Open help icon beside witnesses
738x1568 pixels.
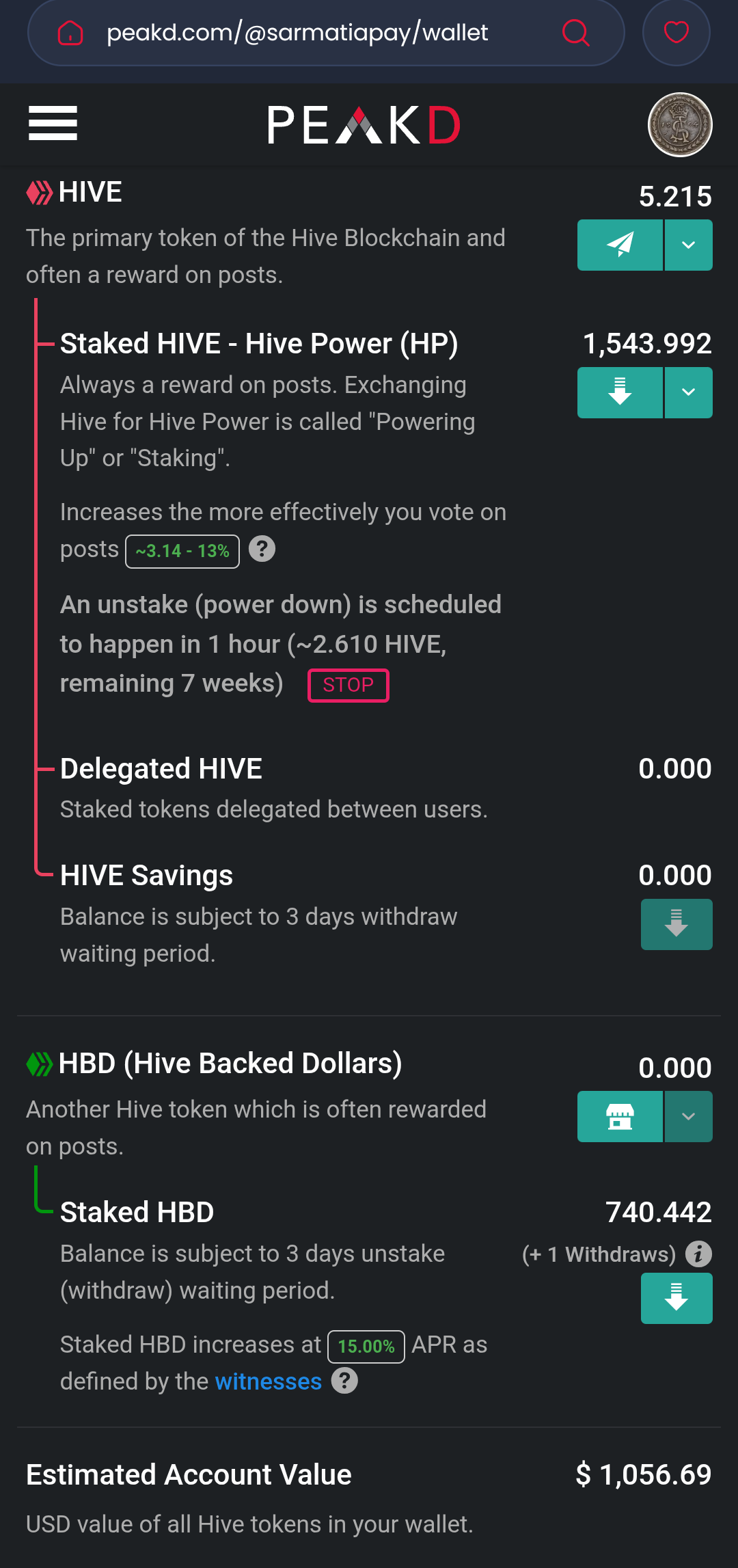[344, 1381]
